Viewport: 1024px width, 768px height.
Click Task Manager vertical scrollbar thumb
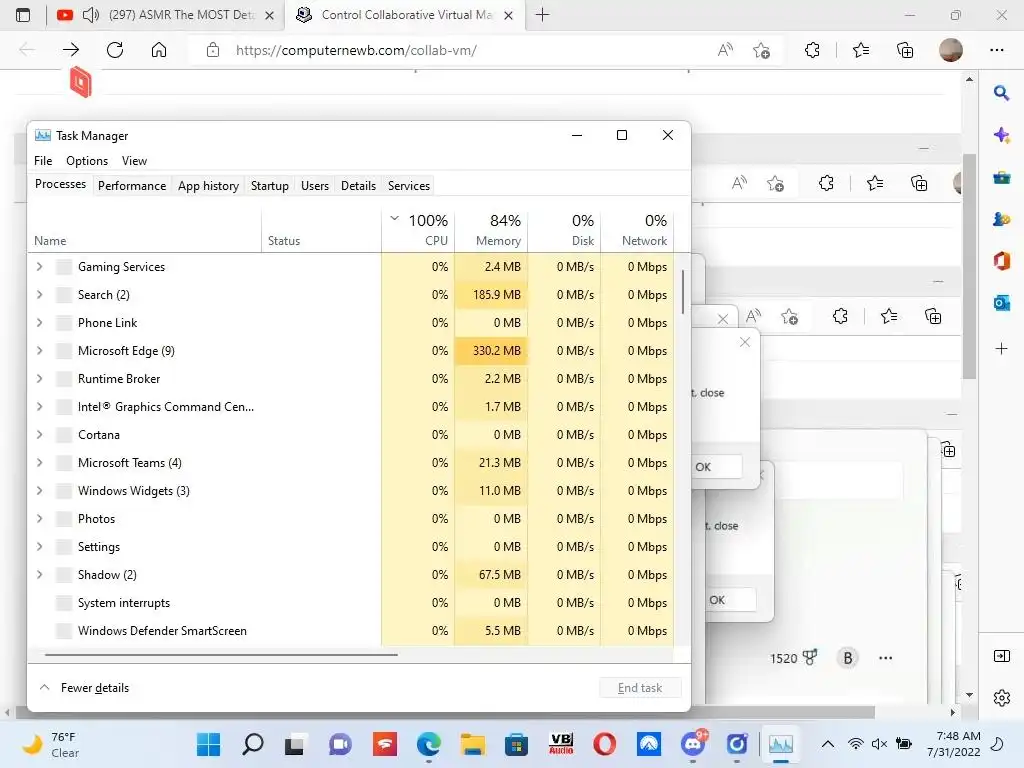[682, 292]
